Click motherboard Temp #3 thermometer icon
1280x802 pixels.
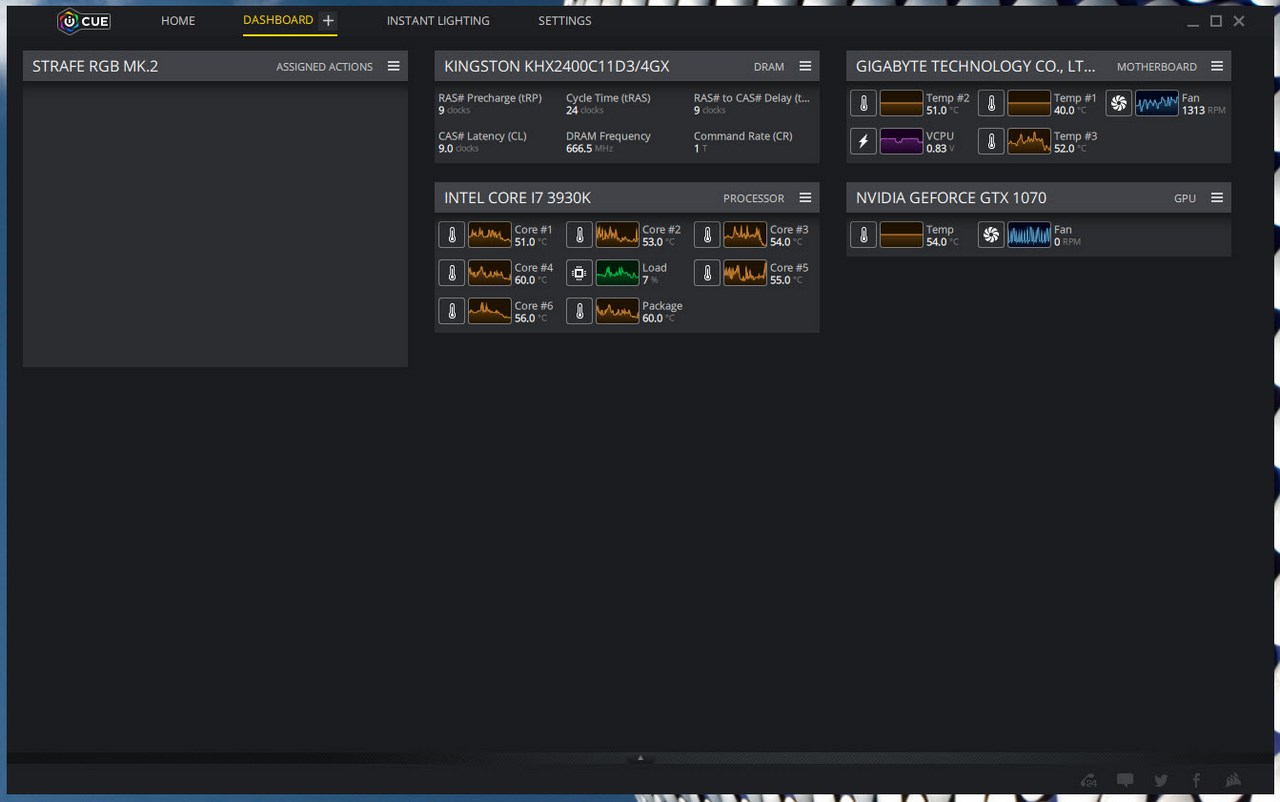click(x=991, y=141)
